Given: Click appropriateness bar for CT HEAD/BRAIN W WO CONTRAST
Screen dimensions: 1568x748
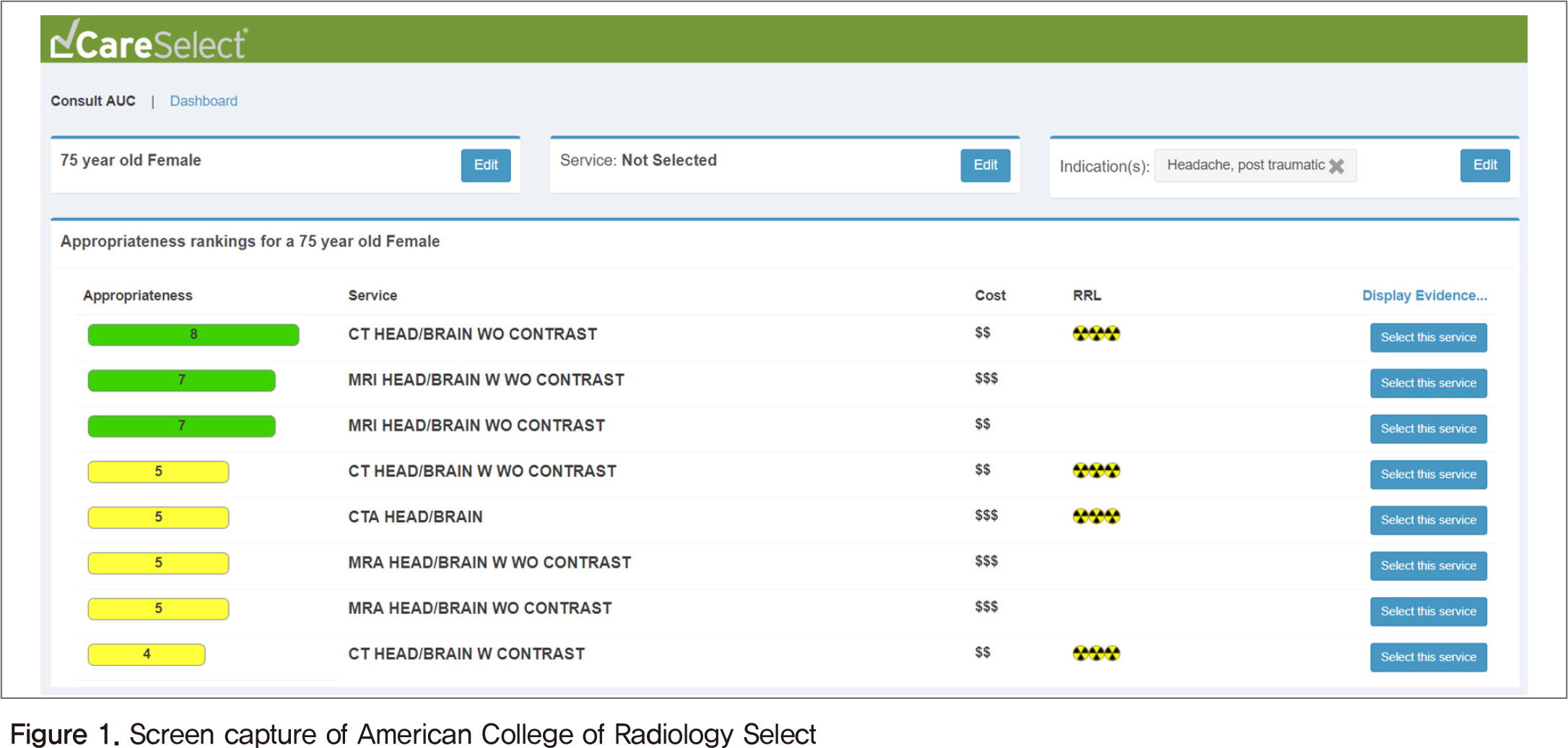Looking at the screenshot, I should point(158,471).
